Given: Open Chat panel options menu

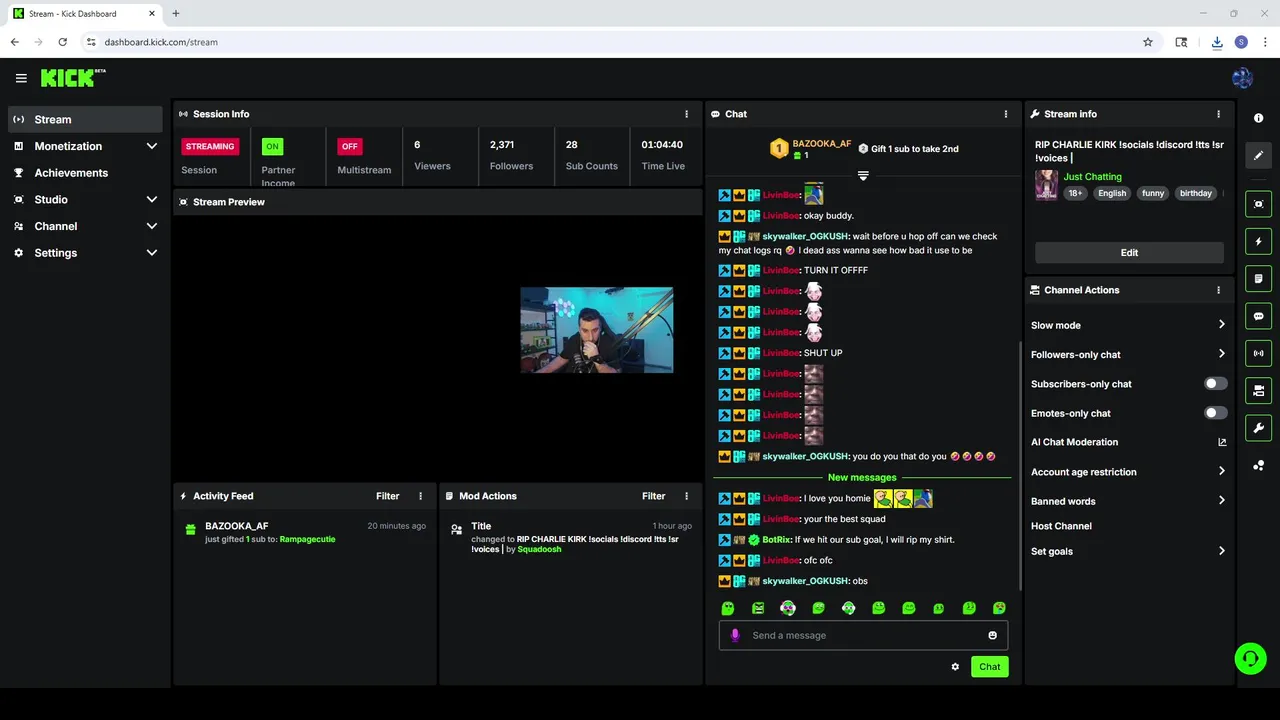Looking at the screenshot, I should pos(1006,114).
